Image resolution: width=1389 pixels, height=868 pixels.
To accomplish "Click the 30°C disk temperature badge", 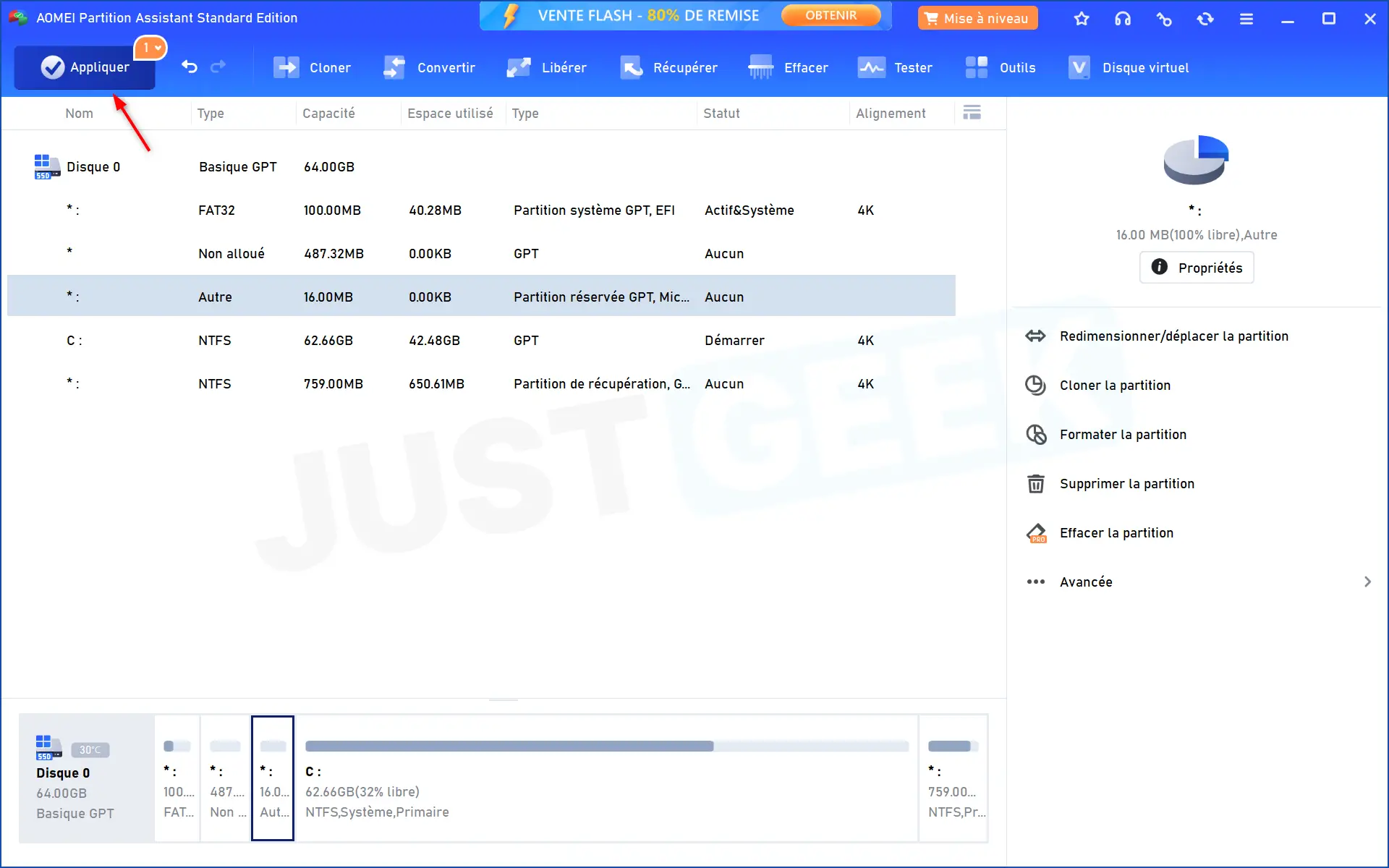I will pyautogui.click(x=90, y=750).
